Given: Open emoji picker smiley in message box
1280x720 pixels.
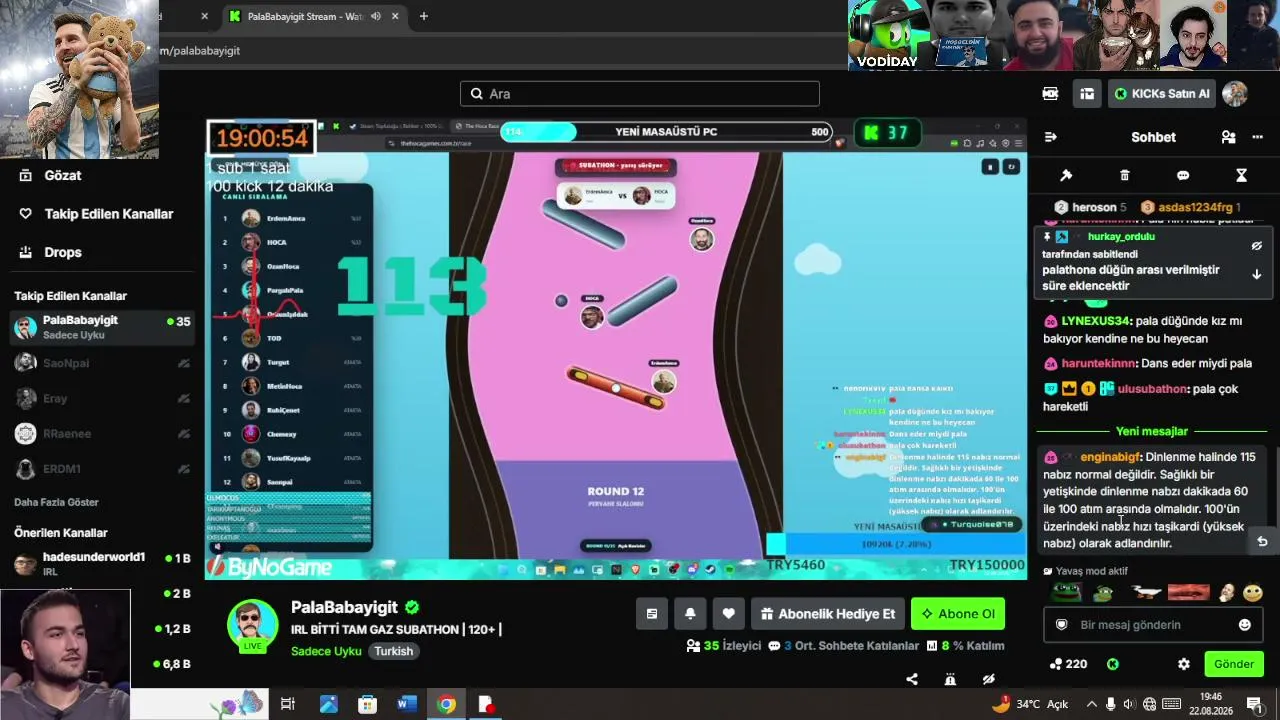Looking at the screenshot, I should [x=1245, y=625].
